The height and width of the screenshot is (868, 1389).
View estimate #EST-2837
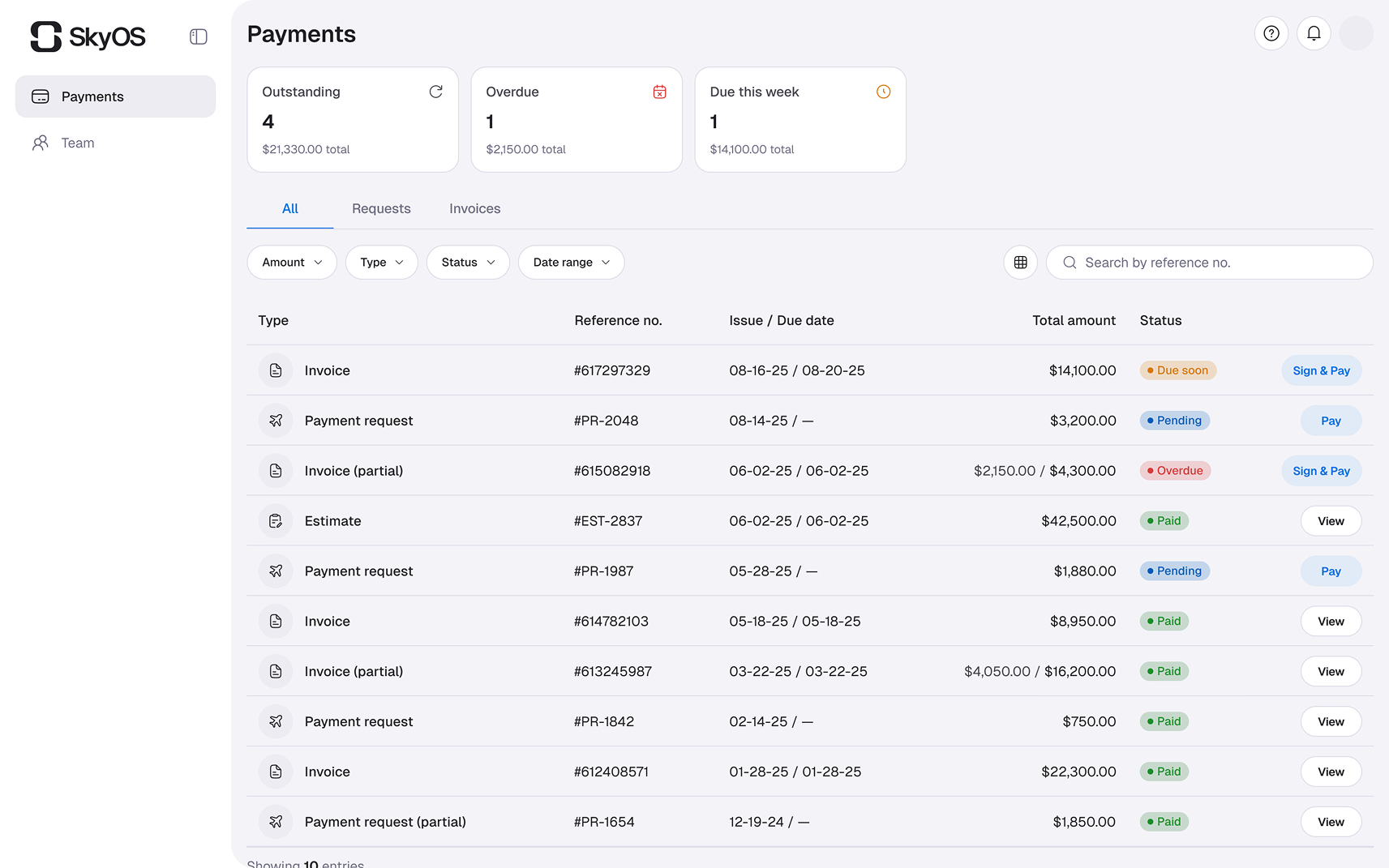pos(1331,521)
